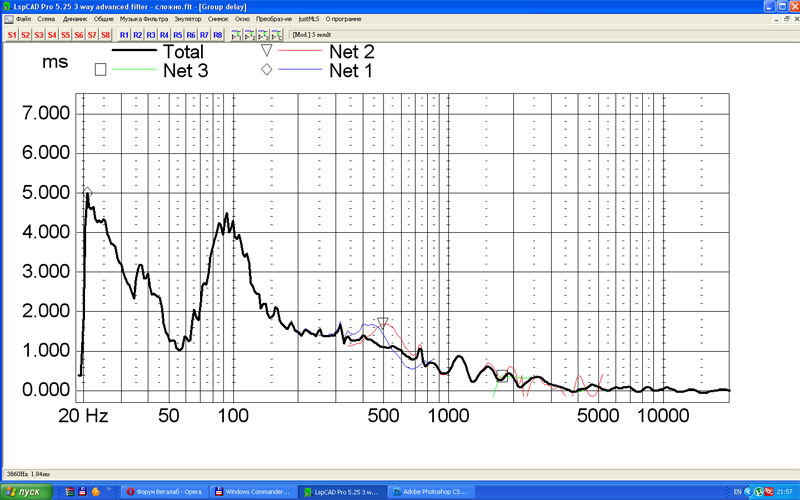800x500 pixels.
Task: Click the 10000 x-axis frequency label
Action: (663, 416)
